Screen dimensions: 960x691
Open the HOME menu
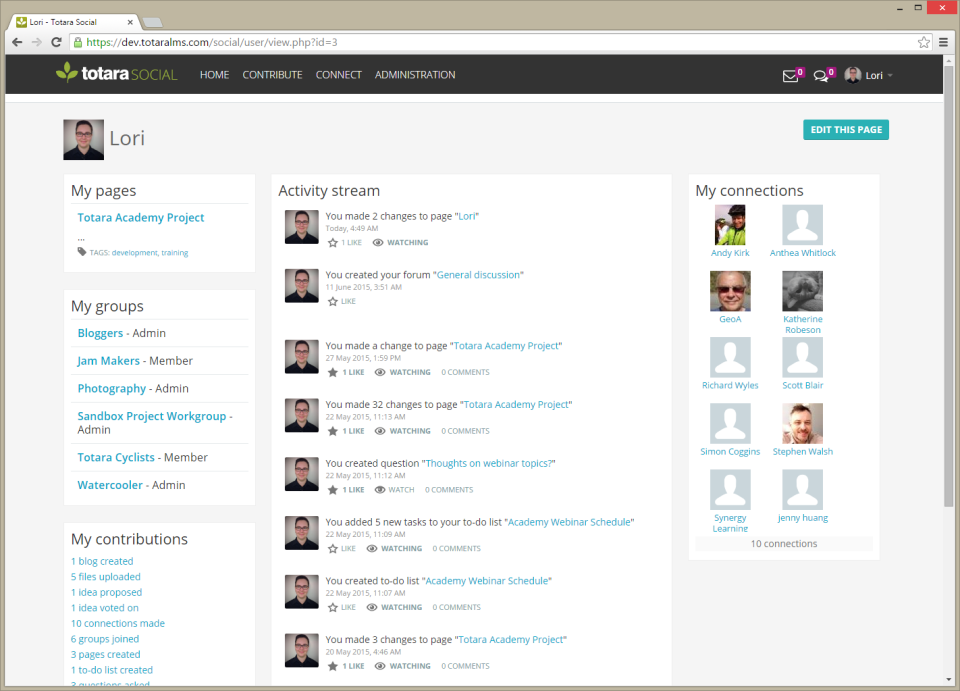coord(214,75)
